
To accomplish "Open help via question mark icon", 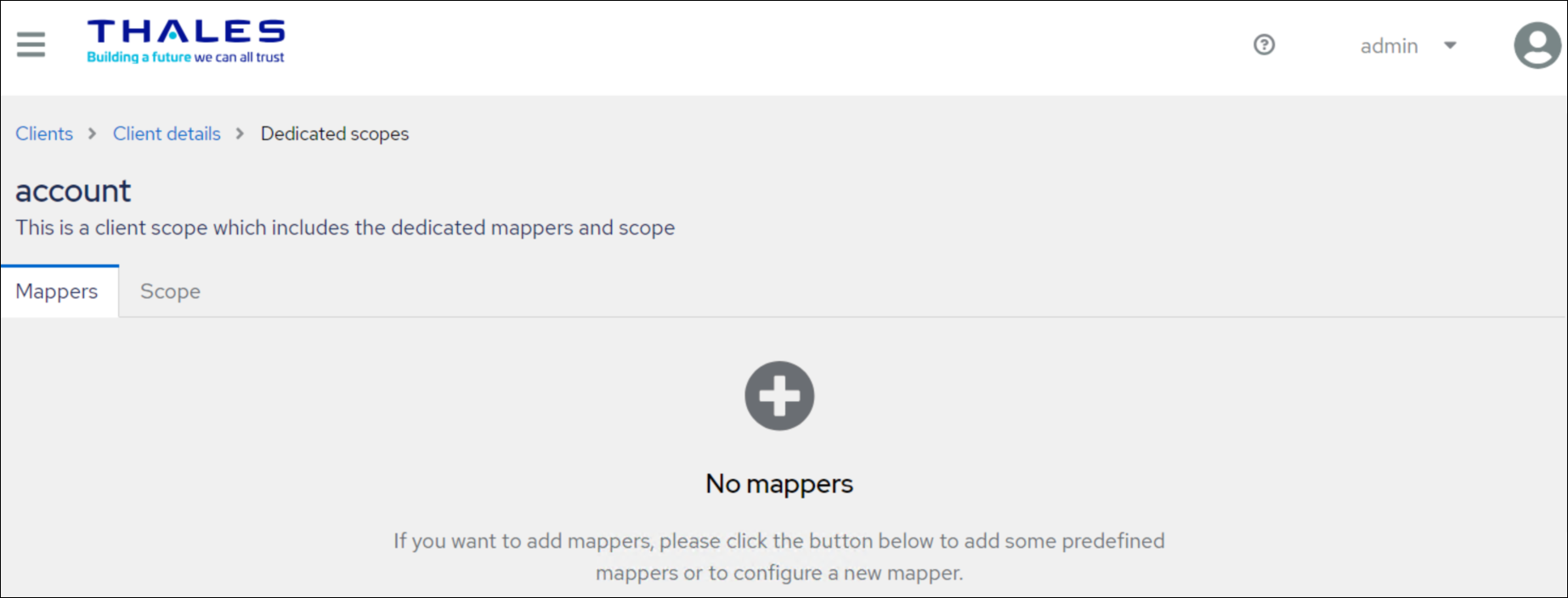I will click(1264, 45).
